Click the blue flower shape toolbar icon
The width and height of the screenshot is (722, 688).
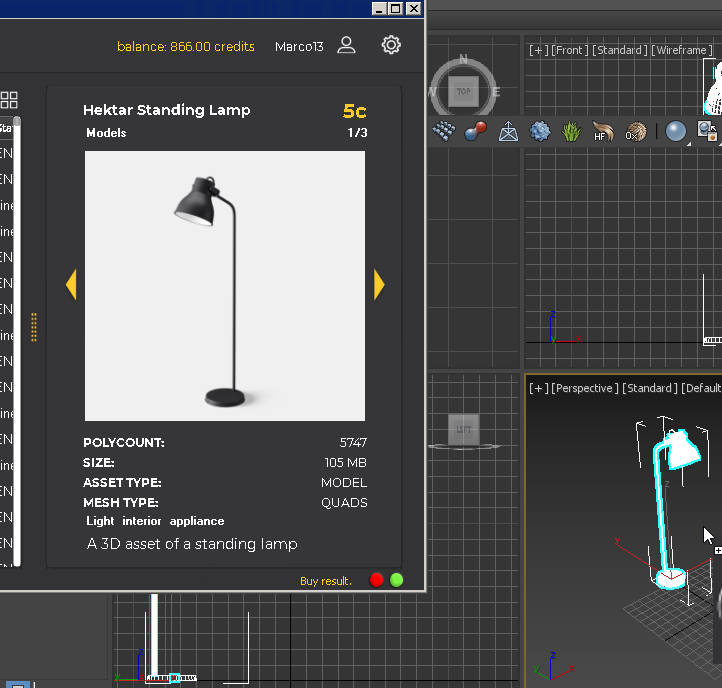pyautogui.click(x=540, y=131)
